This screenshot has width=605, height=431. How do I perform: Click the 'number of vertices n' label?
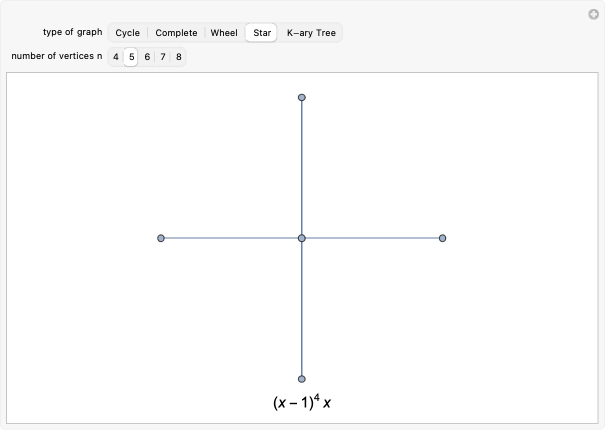57,56
